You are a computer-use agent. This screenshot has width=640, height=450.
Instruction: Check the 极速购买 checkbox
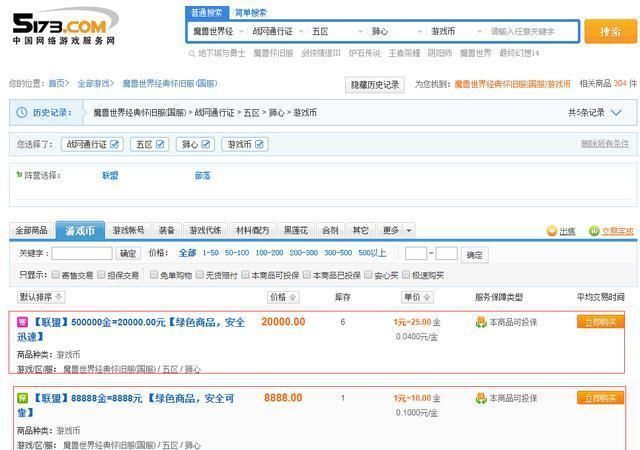406,274
